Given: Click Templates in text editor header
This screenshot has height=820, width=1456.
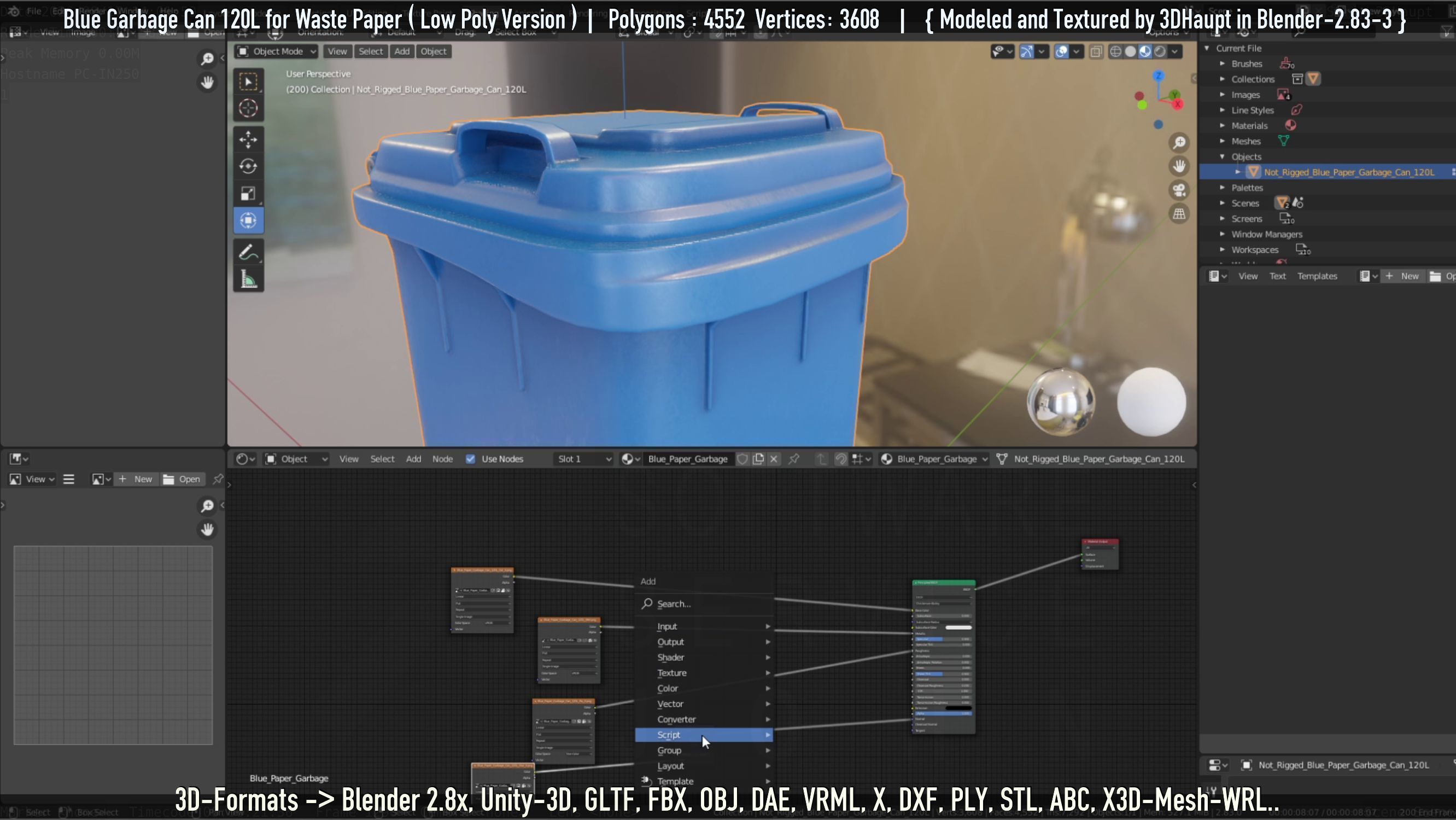Looking at the screenshot, I should (1317, 277).
